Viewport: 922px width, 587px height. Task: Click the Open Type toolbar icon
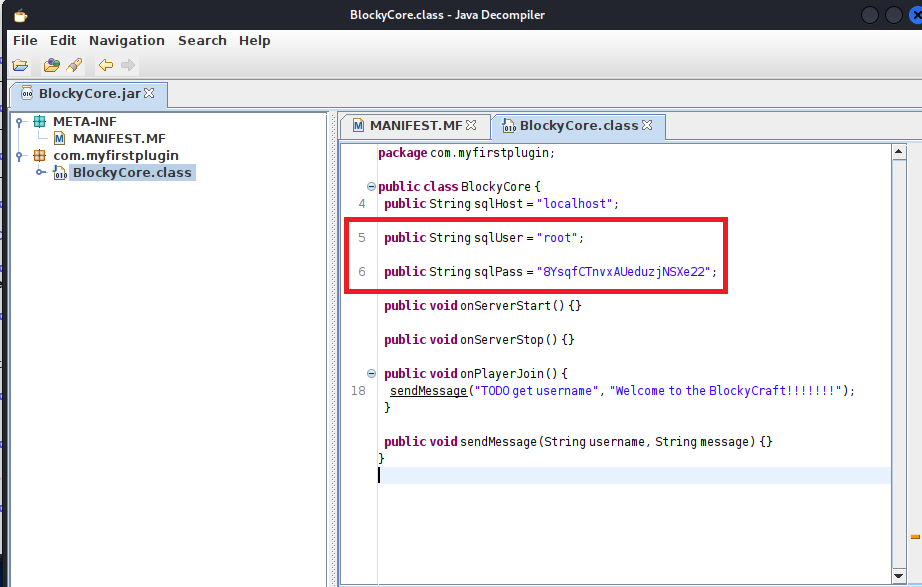[x=51, y=66]
